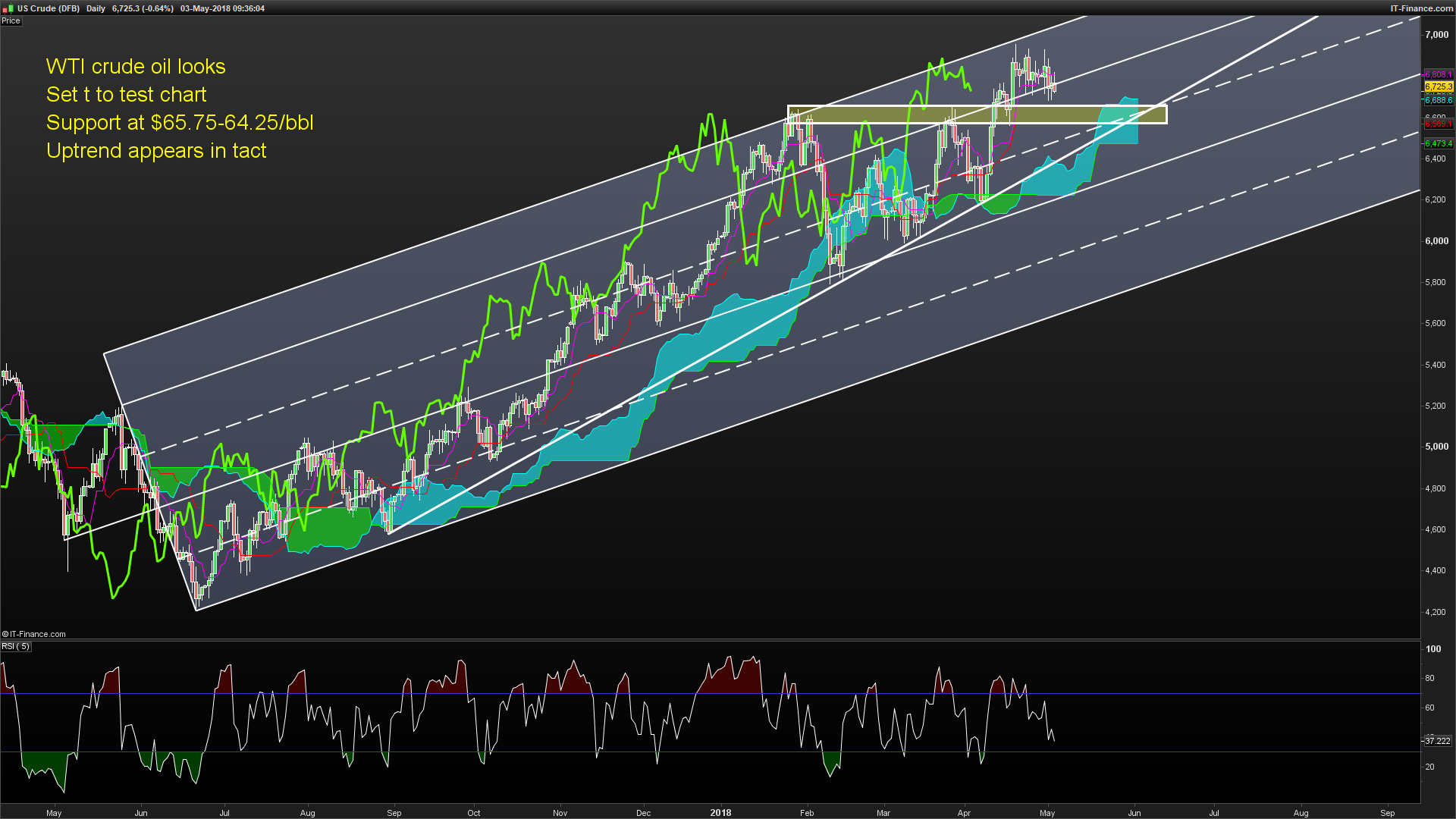Open the RSI (5) indicator label
Screen dimensions: 1456x819
pyautogui.click(x=16, y=646)
